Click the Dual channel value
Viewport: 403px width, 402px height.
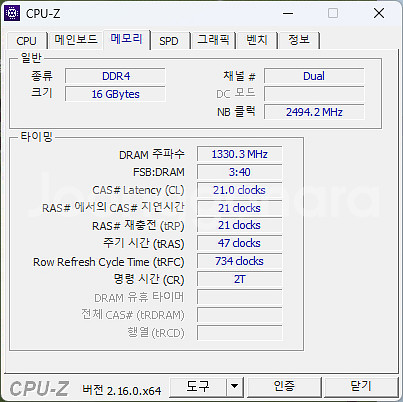314,76
